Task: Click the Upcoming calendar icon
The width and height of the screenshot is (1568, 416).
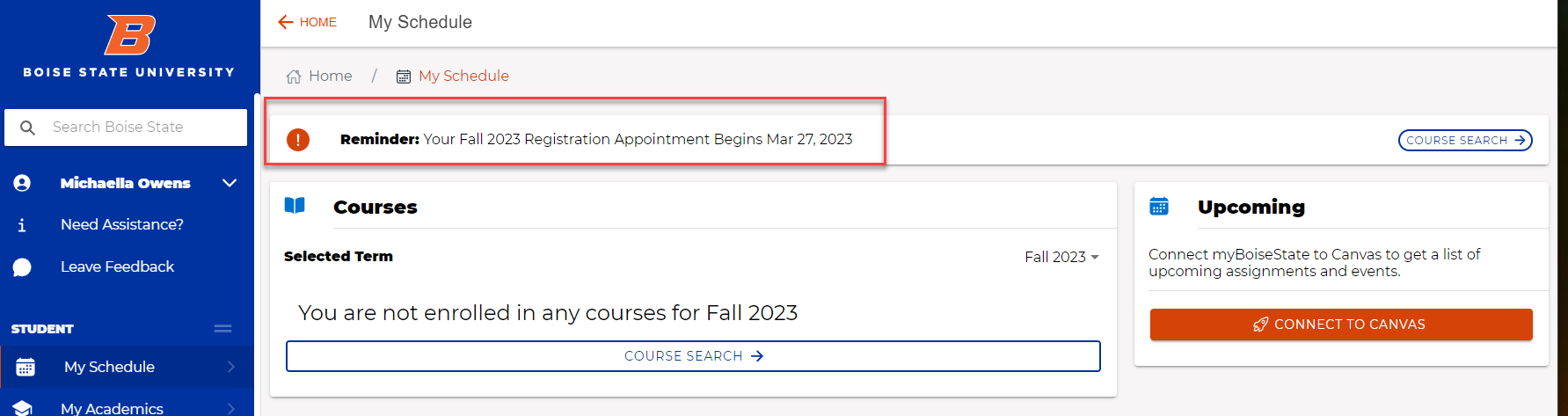Action: click(x=1159, y=206)
